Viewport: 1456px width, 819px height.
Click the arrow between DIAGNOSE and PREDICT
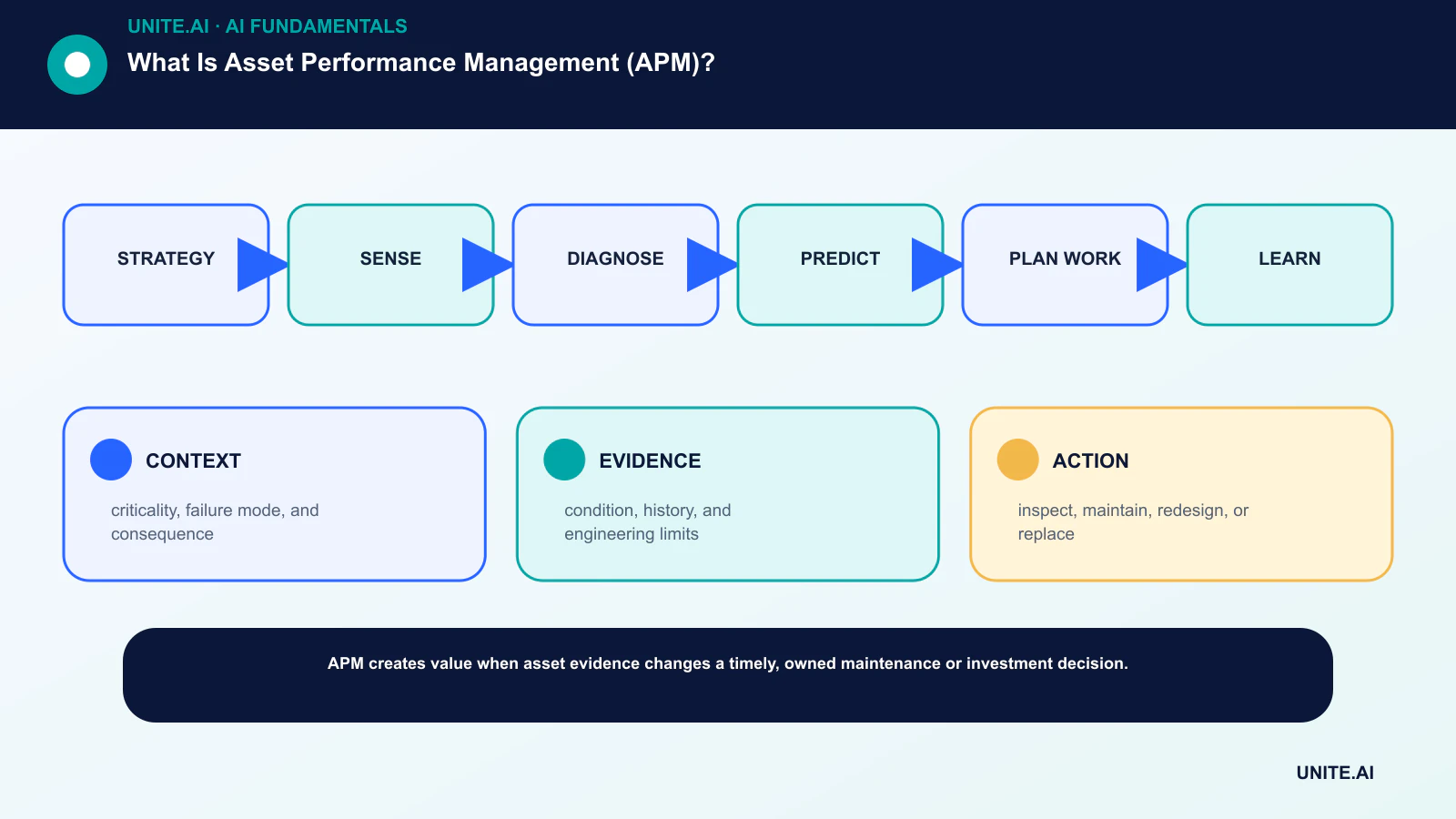point(713,265)
